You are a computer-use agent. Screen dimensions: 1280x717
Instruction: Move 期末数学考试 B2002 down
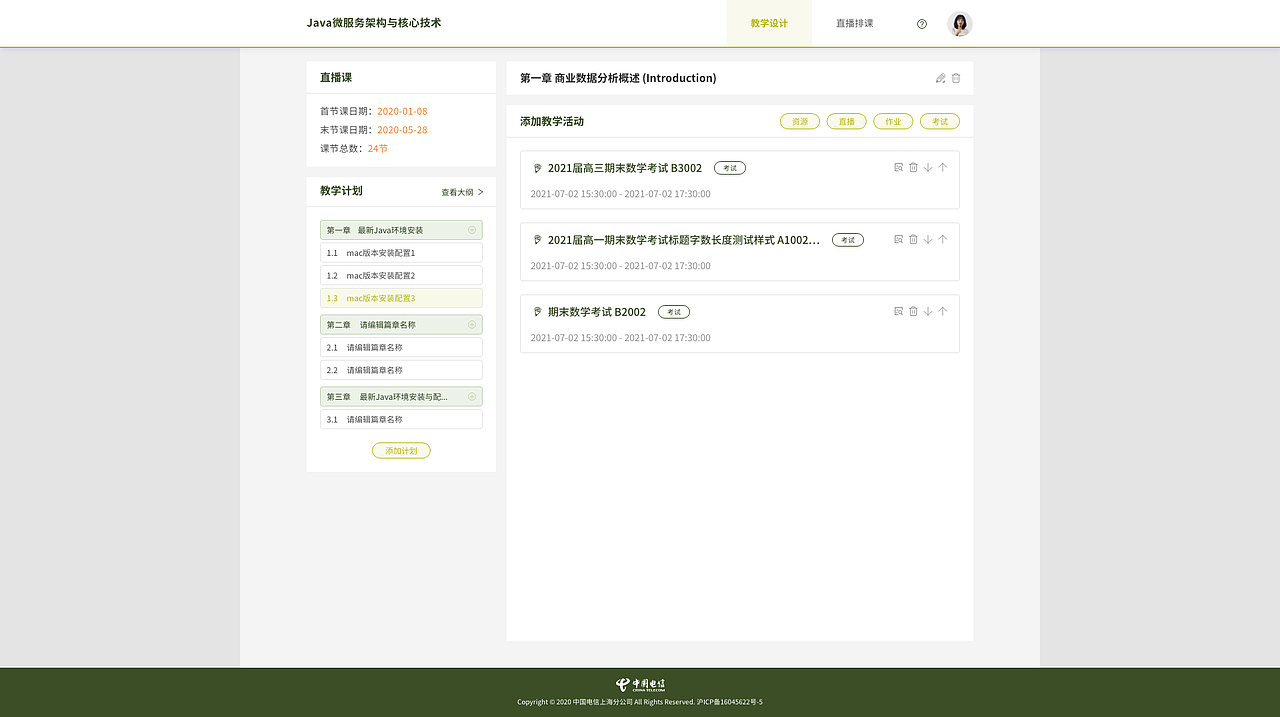pyautogui.click(x=928, y=312)
